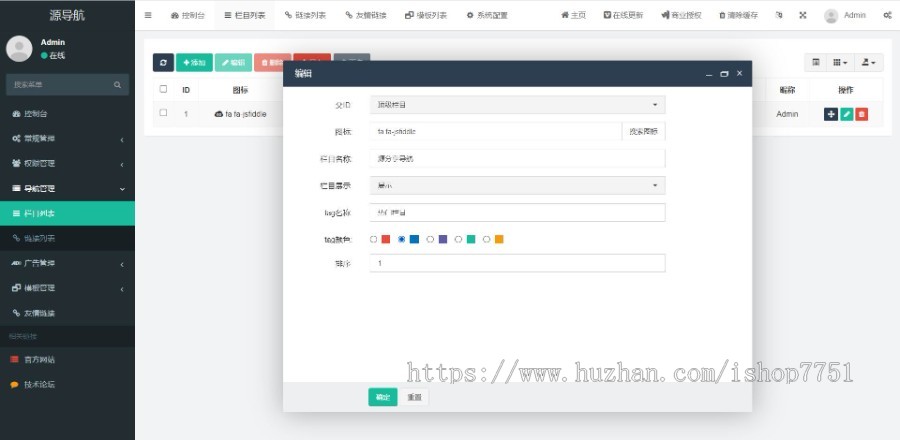Screen dimensions: 900x440
Task: Click the purple color swatch square
Action: coord(443,239)
